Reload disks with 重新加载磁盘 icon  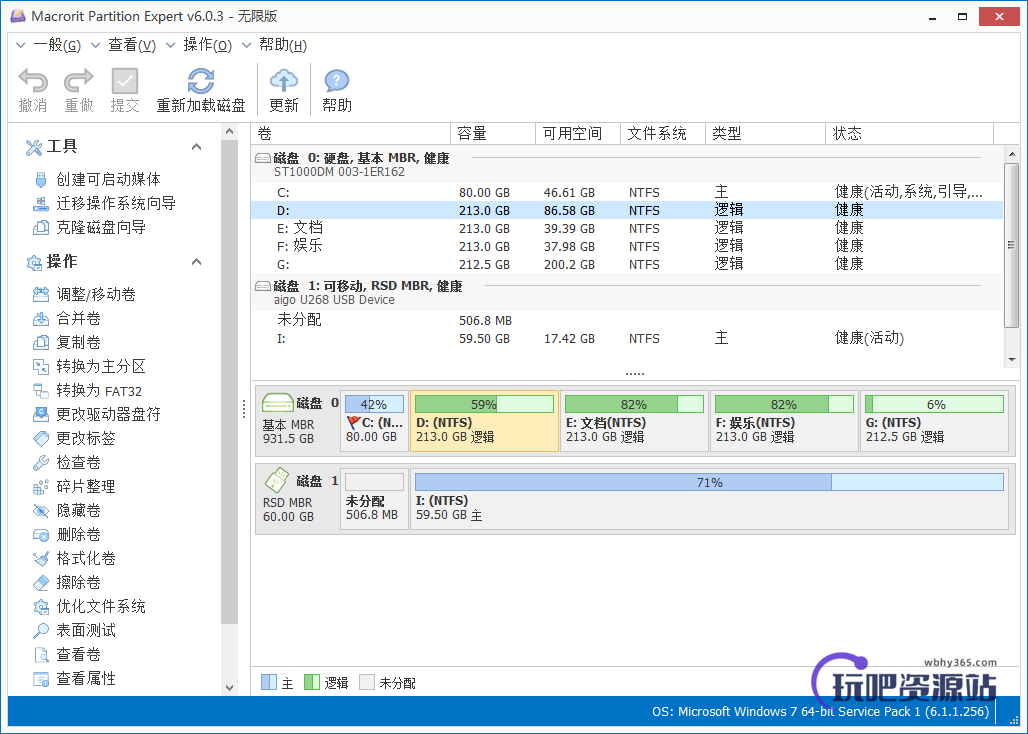pyautogui.click(x=201, y=81)
